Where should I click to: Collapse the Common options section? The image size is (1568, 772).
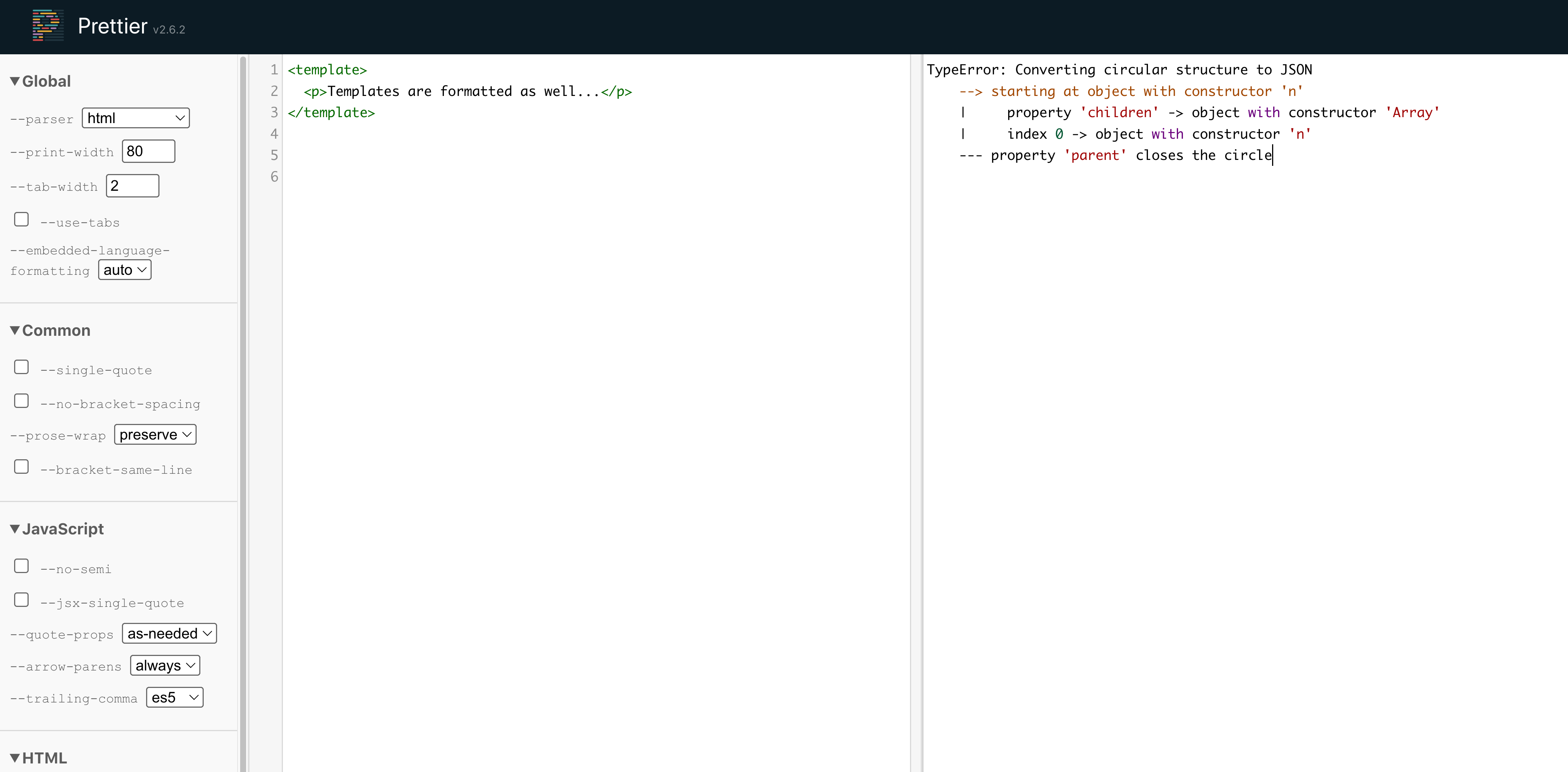point(50,330)
